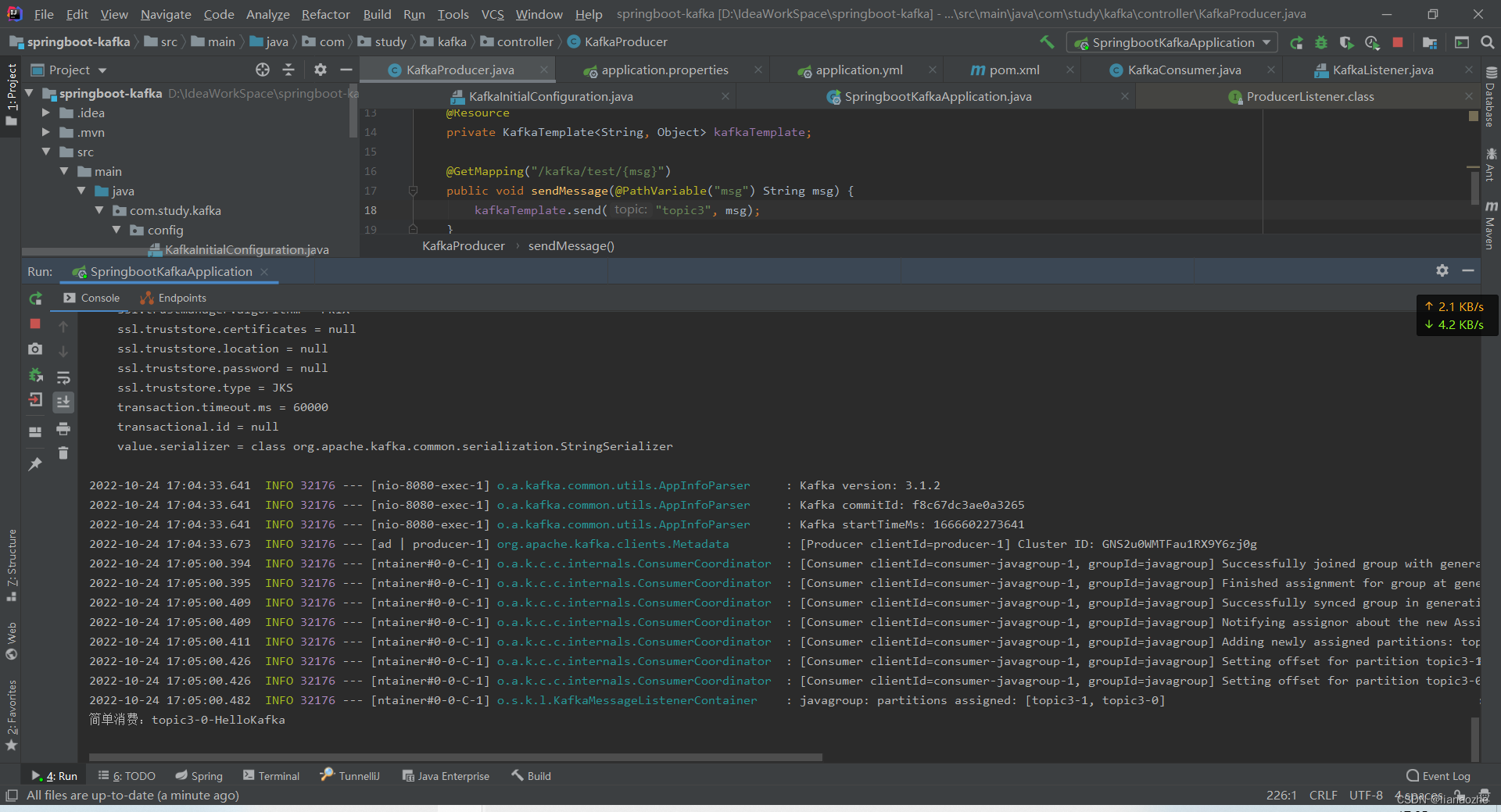
Task: Collapse the config package node
Action: [116, 230]
